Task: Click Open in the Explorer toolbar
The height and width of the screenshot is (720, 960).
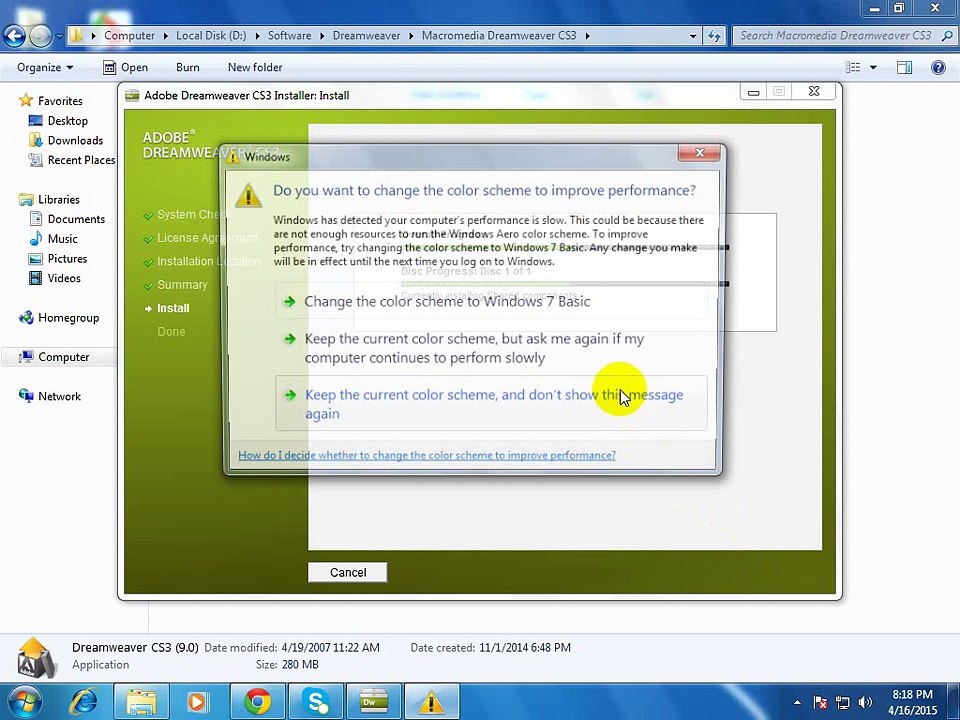Action: (126, 67)
